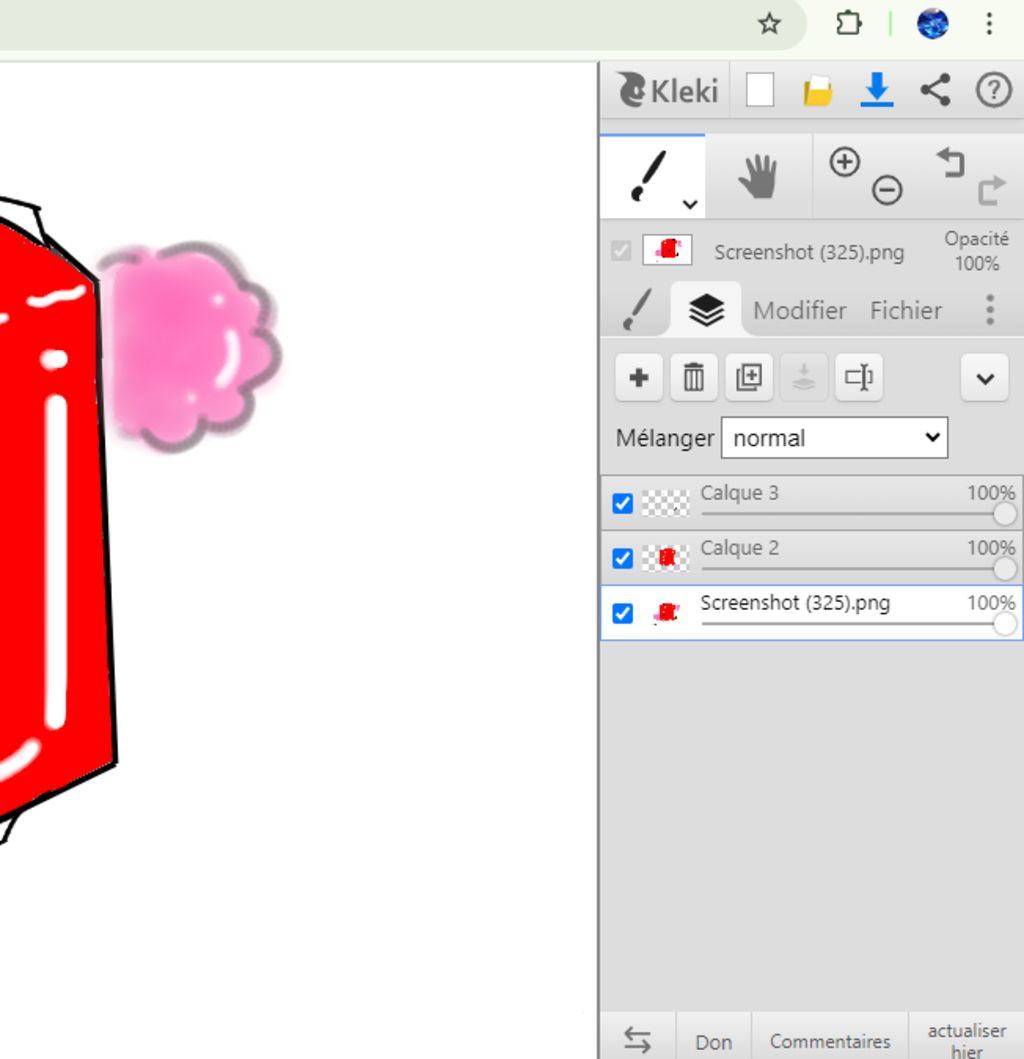Viewport: 1024px width, 1059px height.
Task: Toggle visibility of Calque 2
Action: [x=622, y=558]
